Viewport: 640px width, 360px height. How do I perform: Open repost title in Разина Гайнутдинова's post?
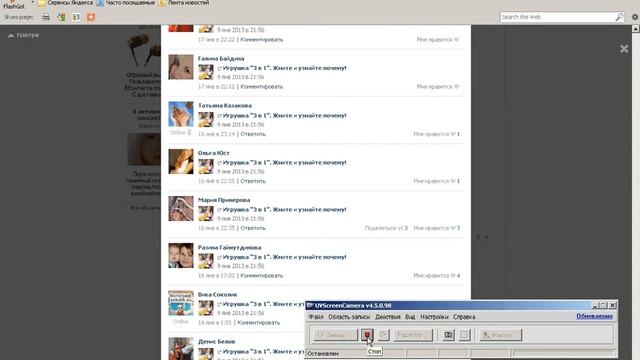284,257
